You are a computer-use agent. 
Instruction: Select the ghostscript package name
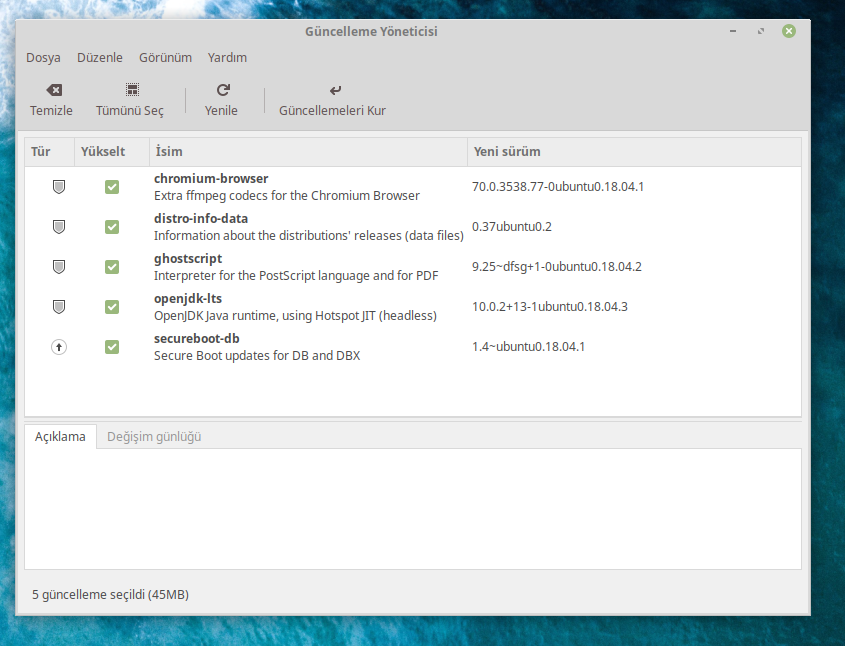pyautogui.click(x=188, y=259)
